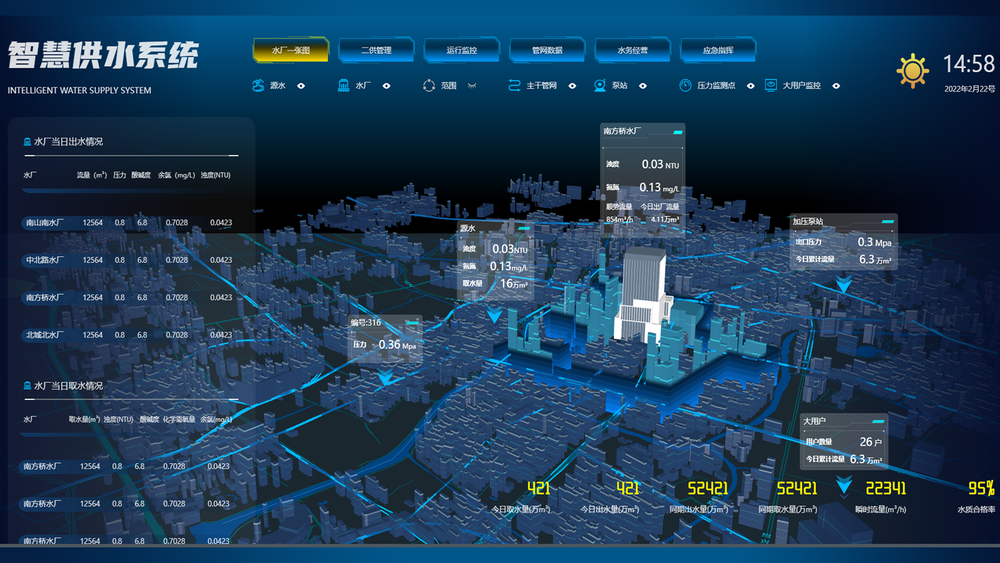The width and height of the screenshot is (1000, 563).
Task: Select the 范围 dashed circle range icon
Action: pyautogui.click(x=429, y=86)
